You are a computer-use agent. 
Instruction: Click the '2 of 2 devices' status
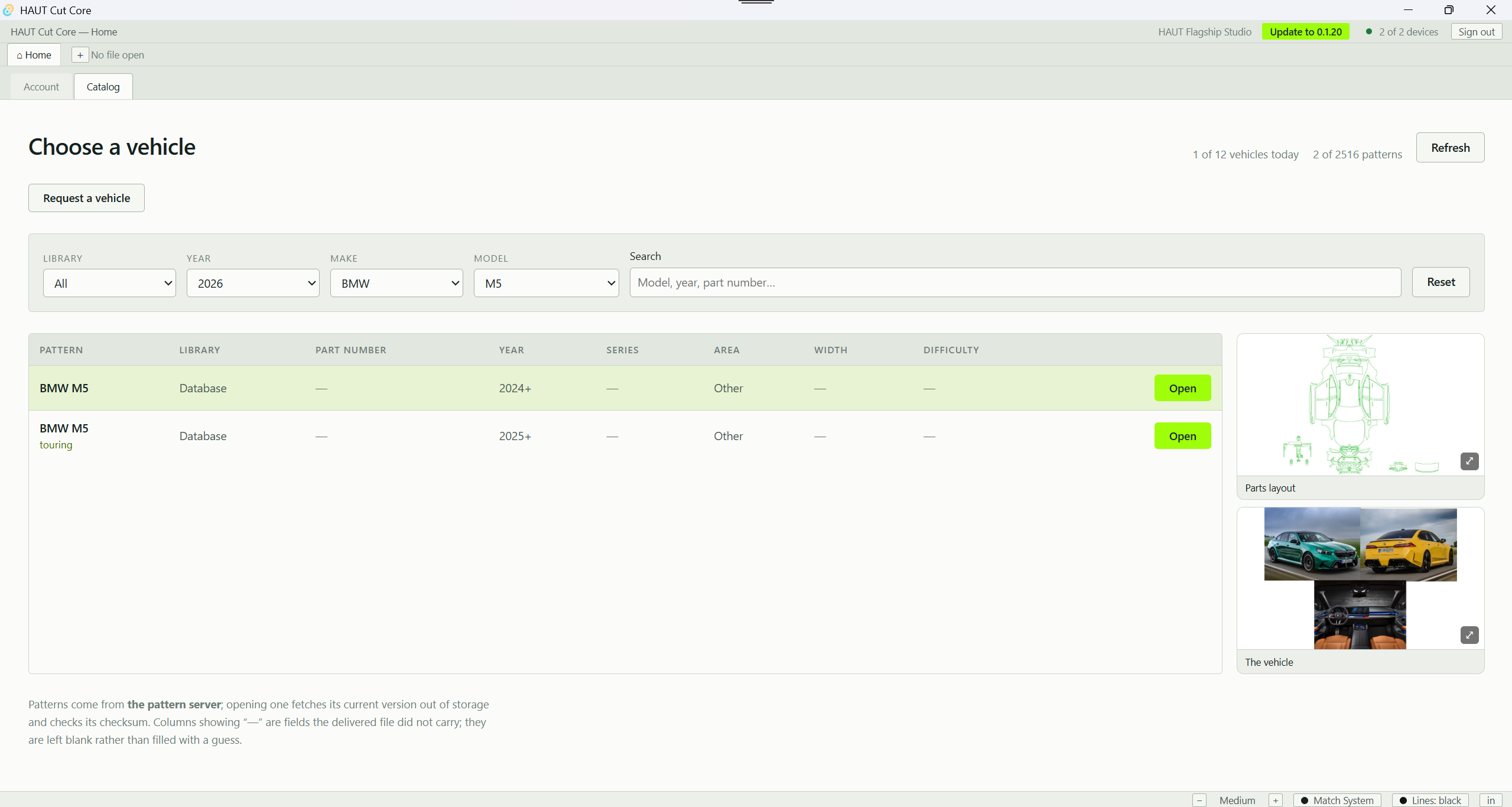[1402, 32]
